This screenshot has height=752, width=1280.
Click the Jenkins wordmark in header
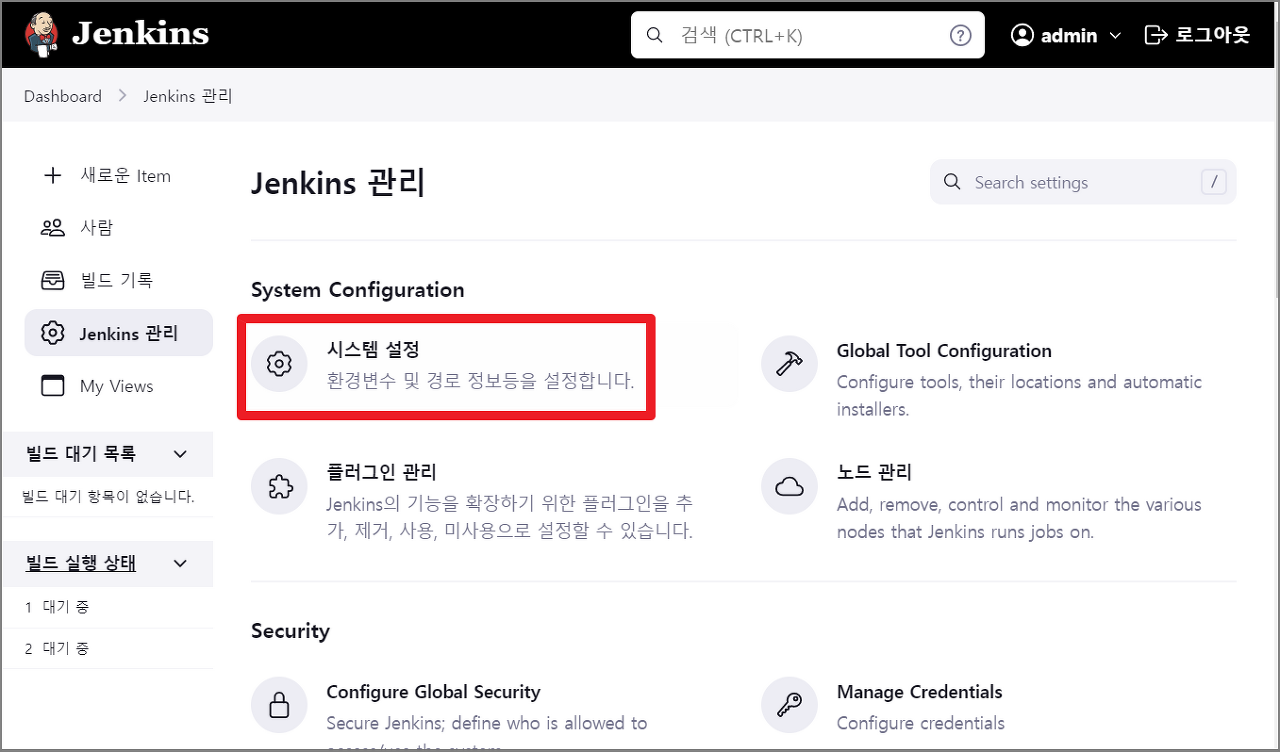tap(140, 34)
